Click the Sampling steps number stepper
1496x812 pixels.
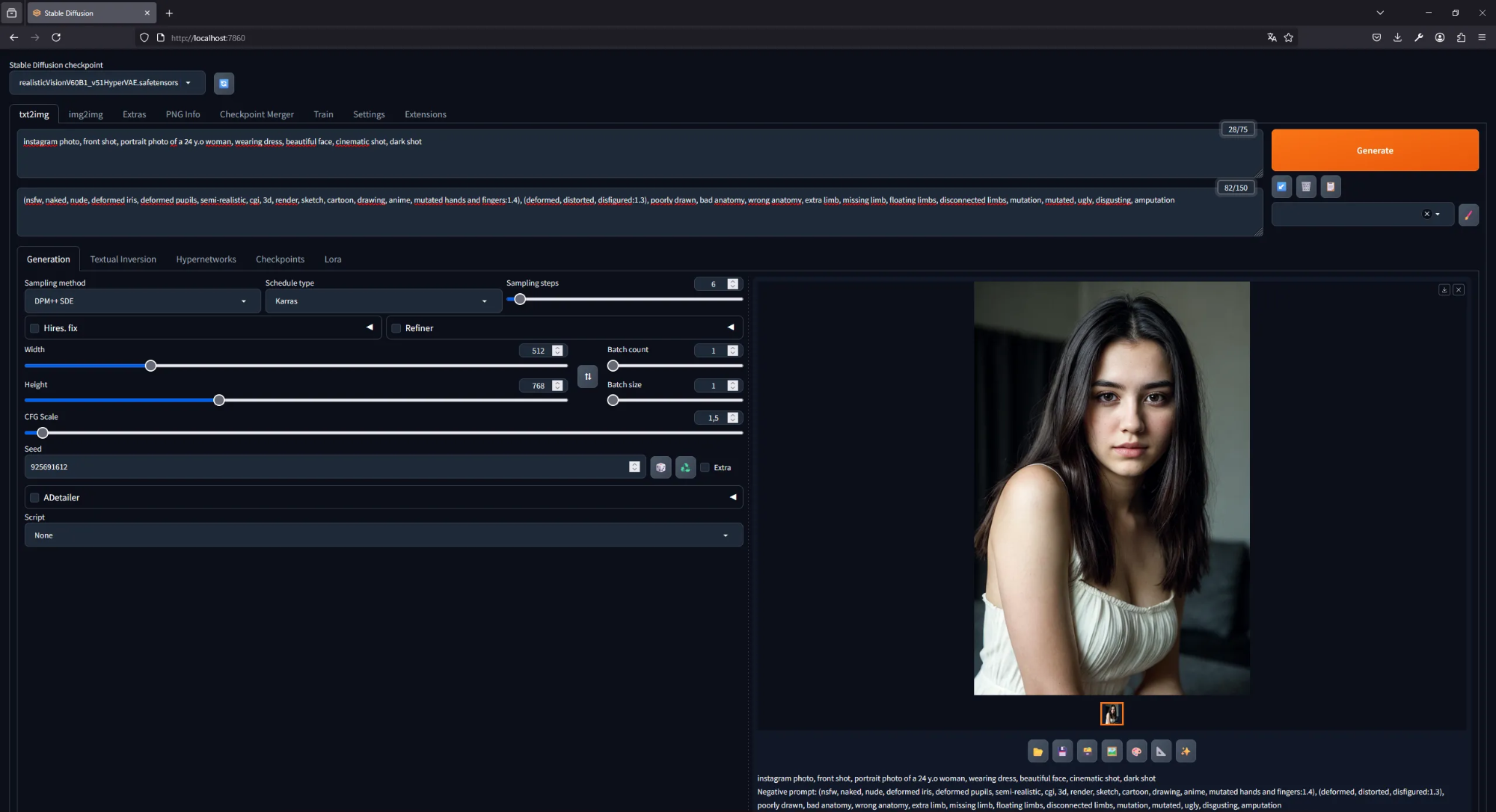point(733,284)
